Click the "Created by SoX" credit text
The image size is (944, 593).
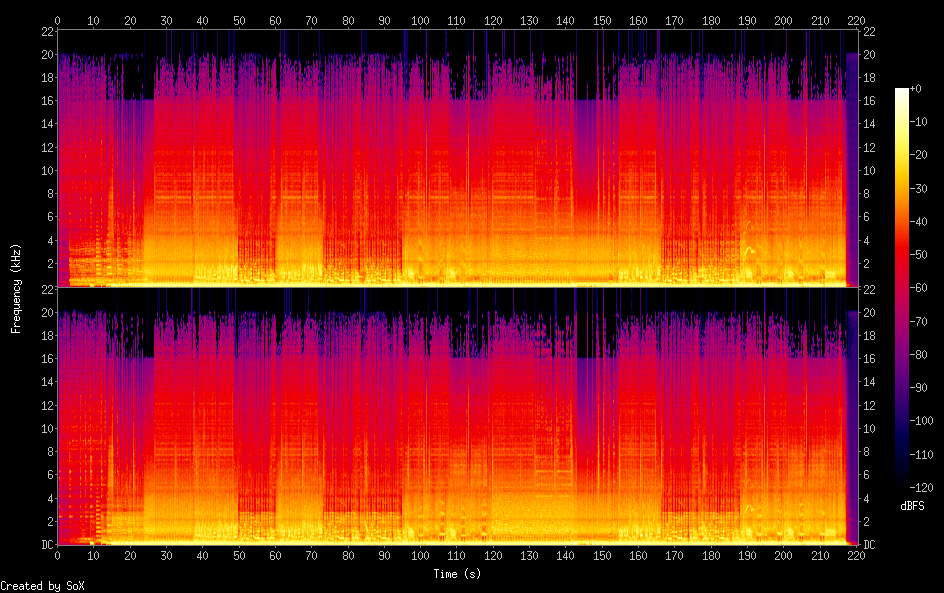click(x=42, y=585)
